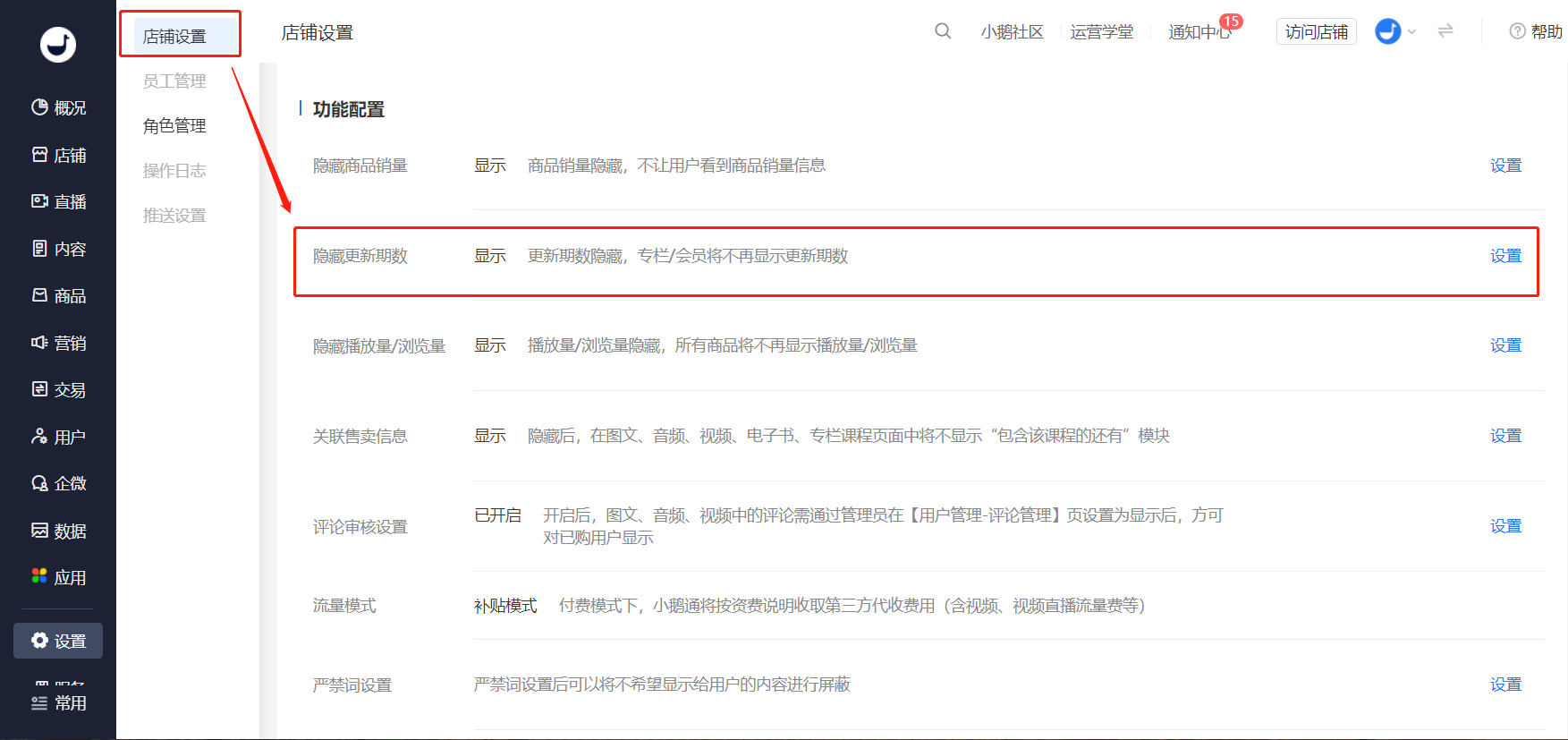Select 角色管理 in the submenu
The width and height of the screenshot is (1568, 740).
point(174,126)
